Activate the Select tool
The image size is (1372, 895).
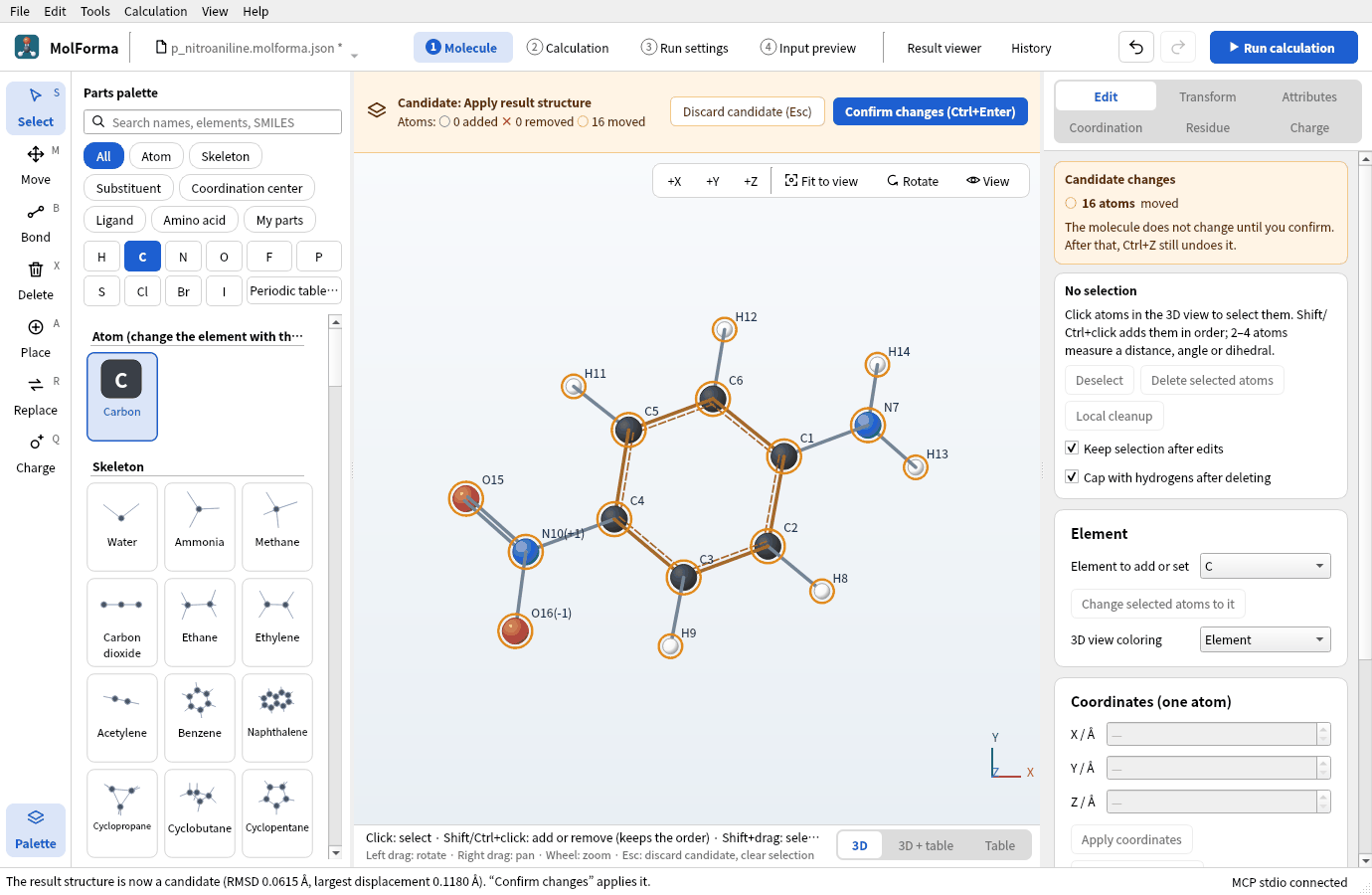pos(36,107)
